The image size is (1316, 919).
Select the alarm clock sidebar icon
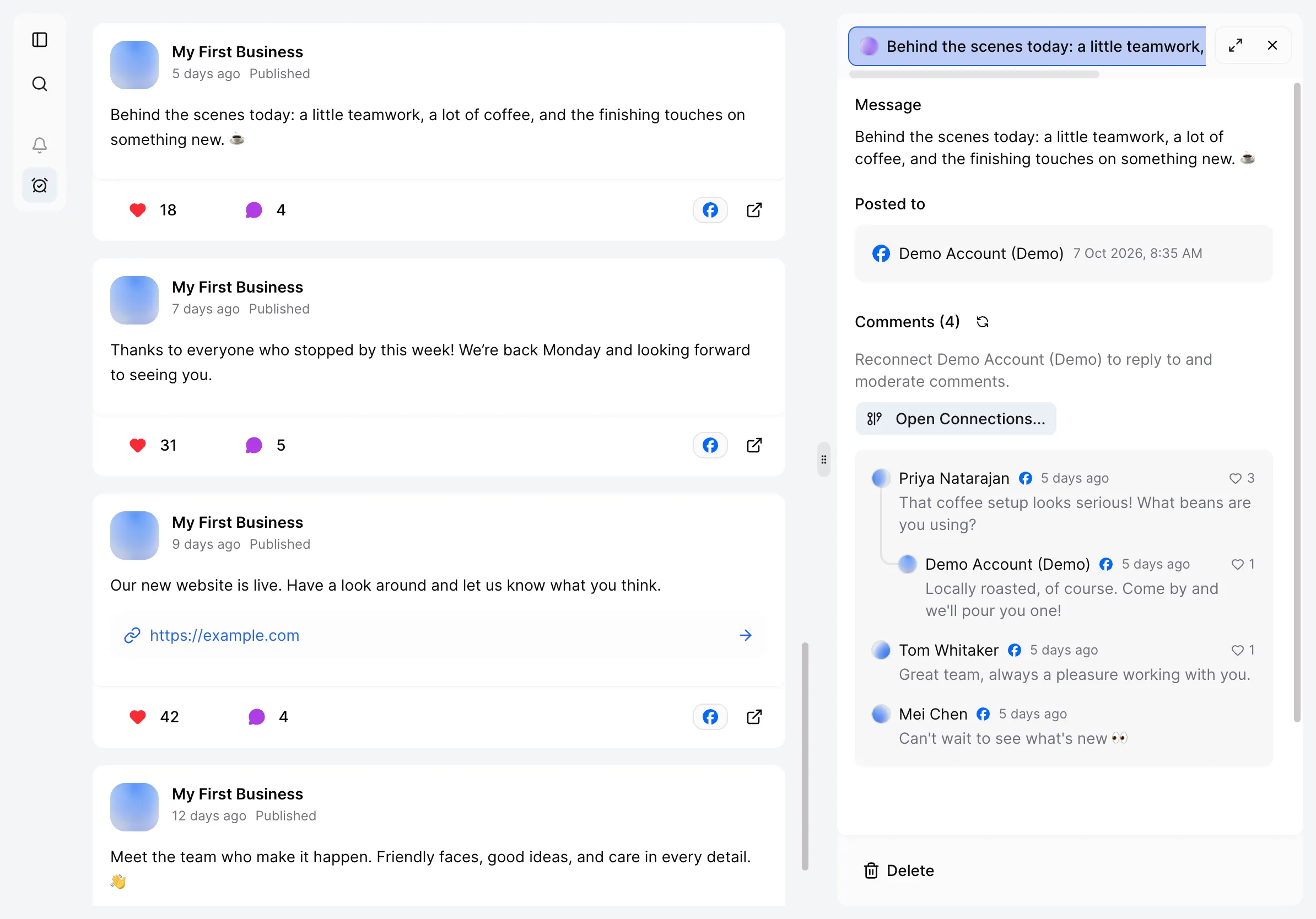click(40, 185)
